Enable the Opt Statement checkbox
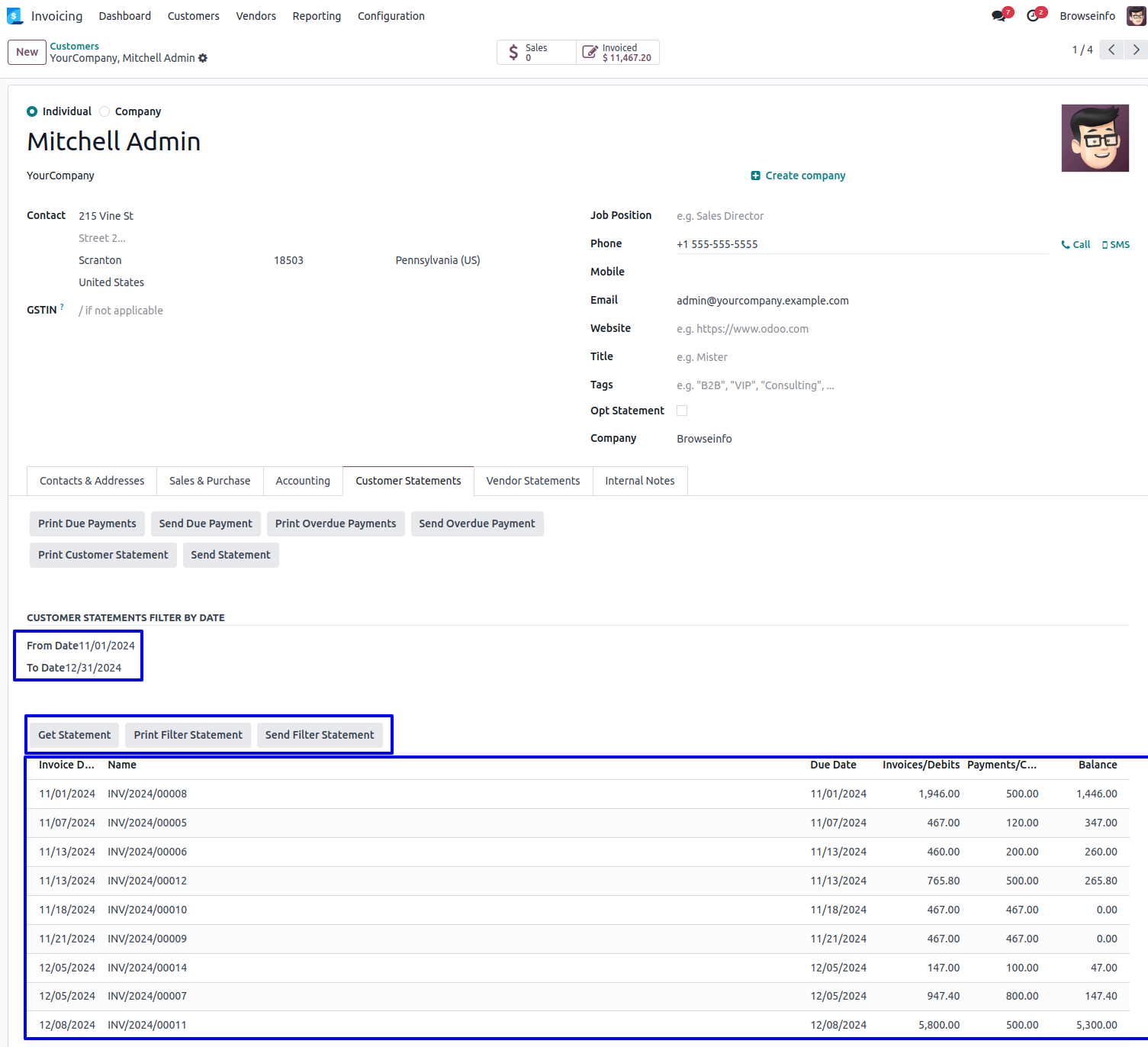 [682, 411]
